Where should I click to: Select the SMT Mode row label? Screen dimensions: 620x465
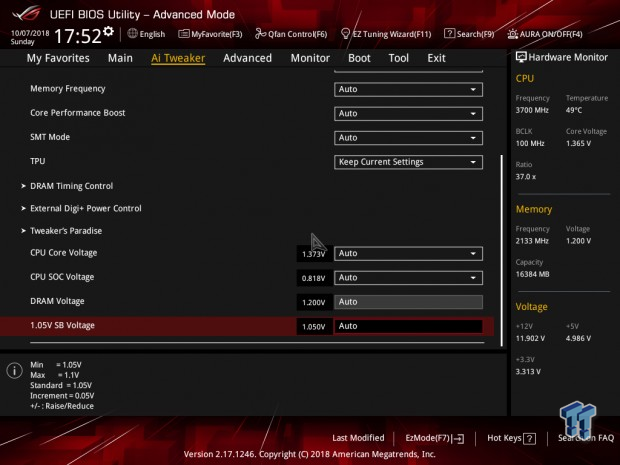click(x=50, y=137)
